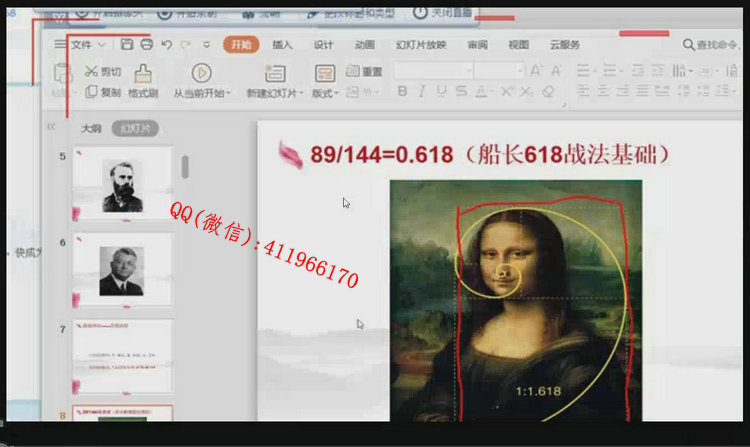This screenshot has width=750, height=447.
Task: Select slide 5 thumbnail with bearded man
Action: tap(122, 184)
